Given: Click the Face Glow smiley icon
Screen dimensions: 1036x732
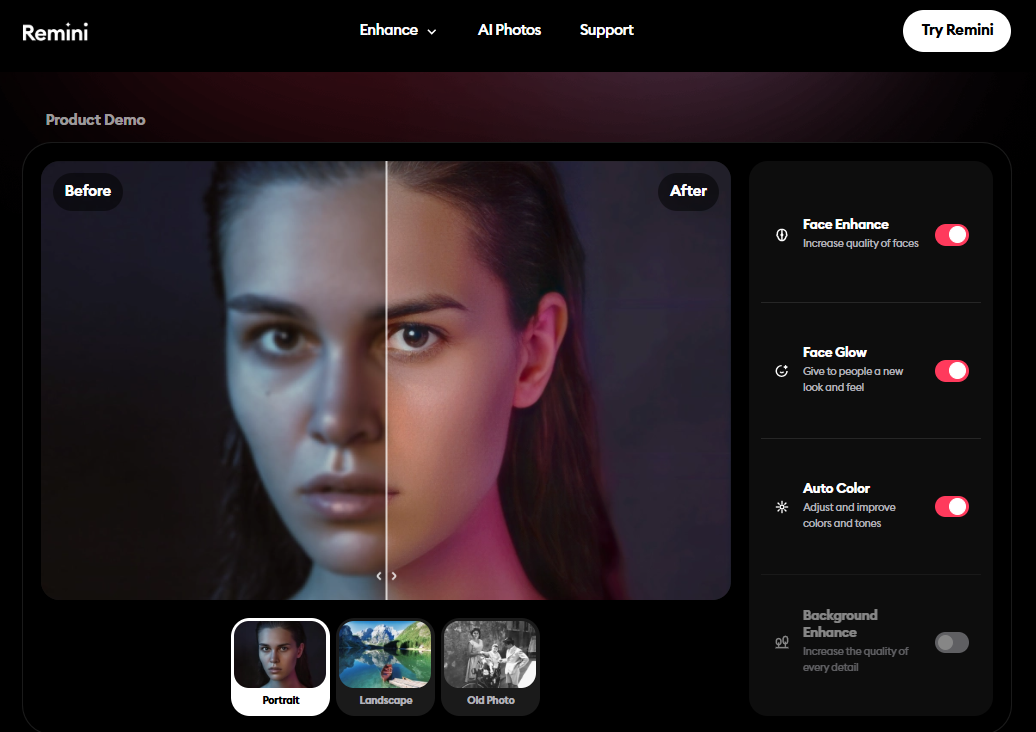Looking at the screenshot, I should coord(782,371).
